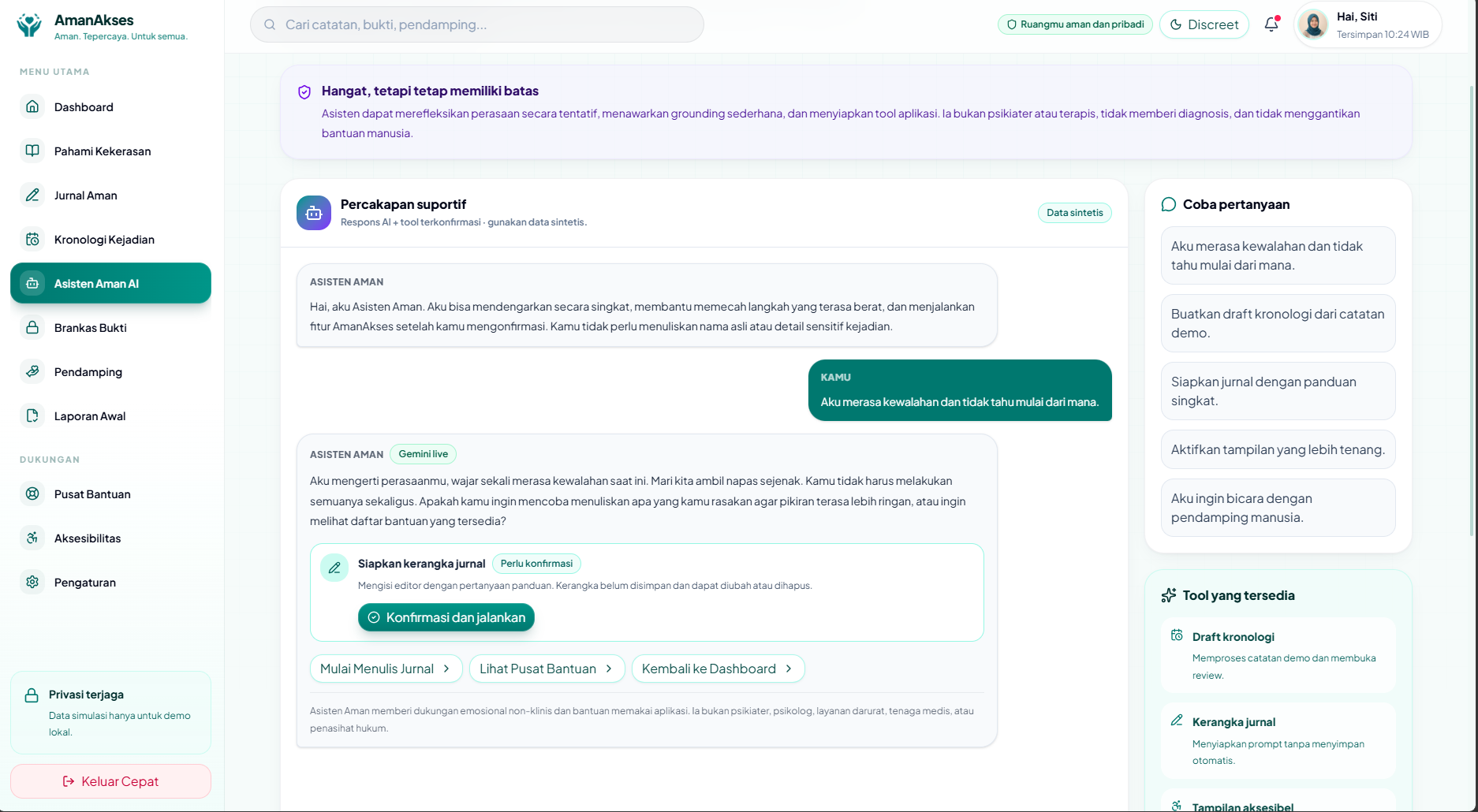Open Laporan Awal from menu
Screen dimensions: 1478x812
tap(110, 415)
